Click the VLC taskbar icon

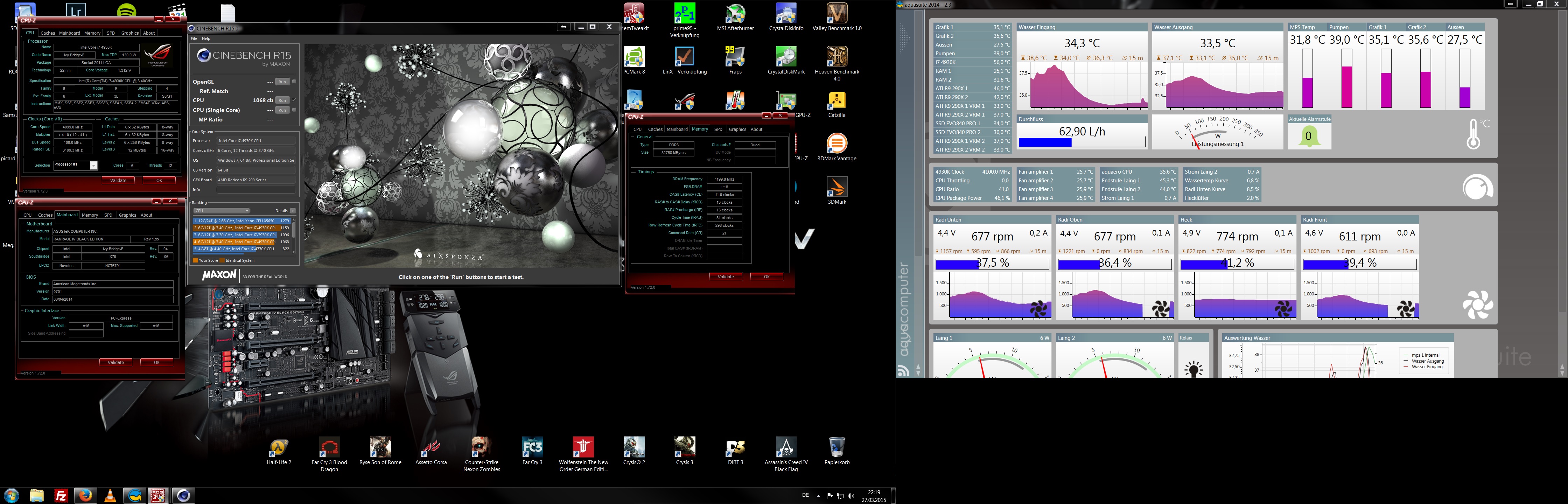110,496
